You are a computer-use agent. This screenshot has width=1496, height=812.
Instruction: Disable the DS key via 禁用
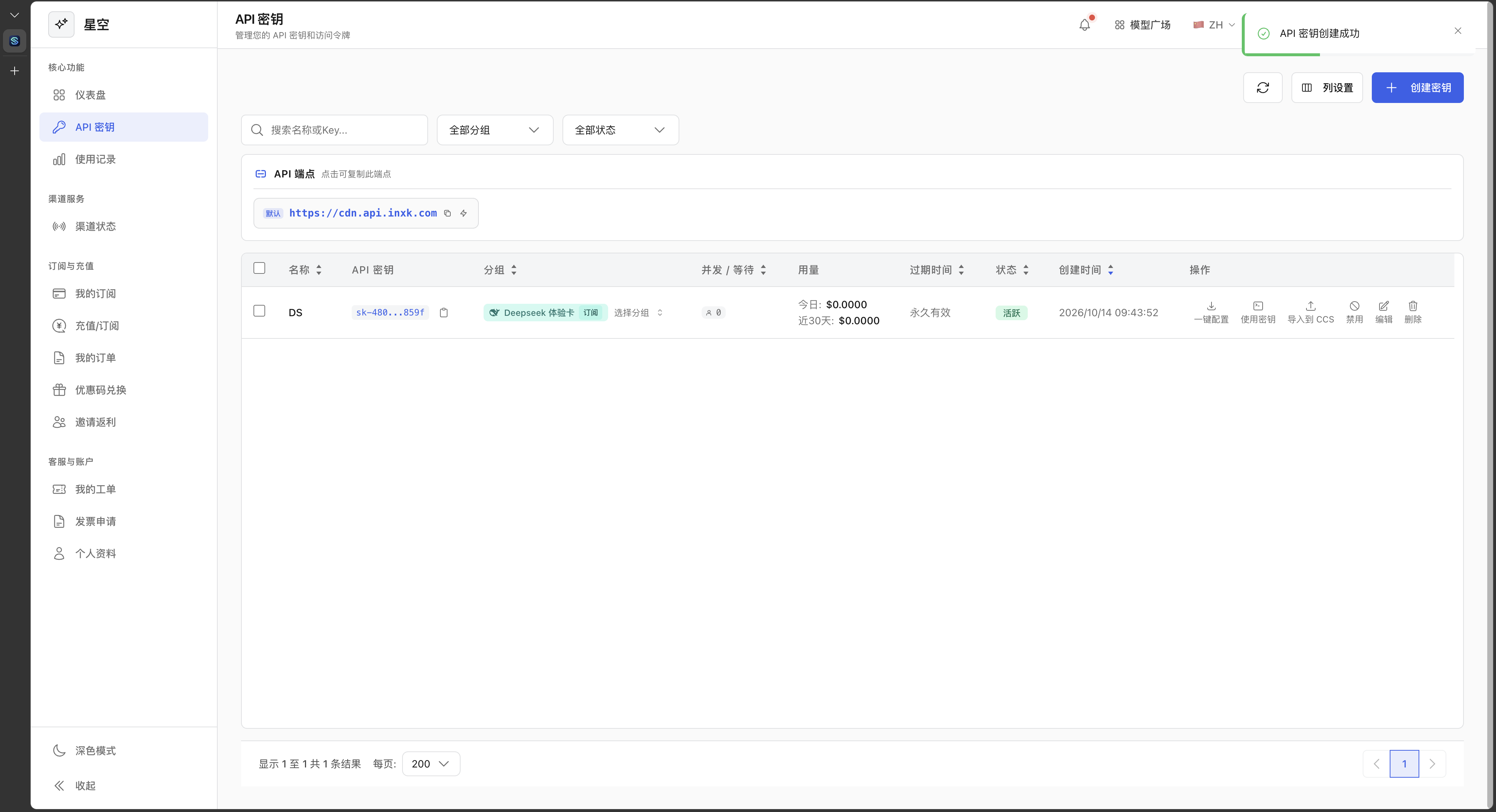[1354, 312]
